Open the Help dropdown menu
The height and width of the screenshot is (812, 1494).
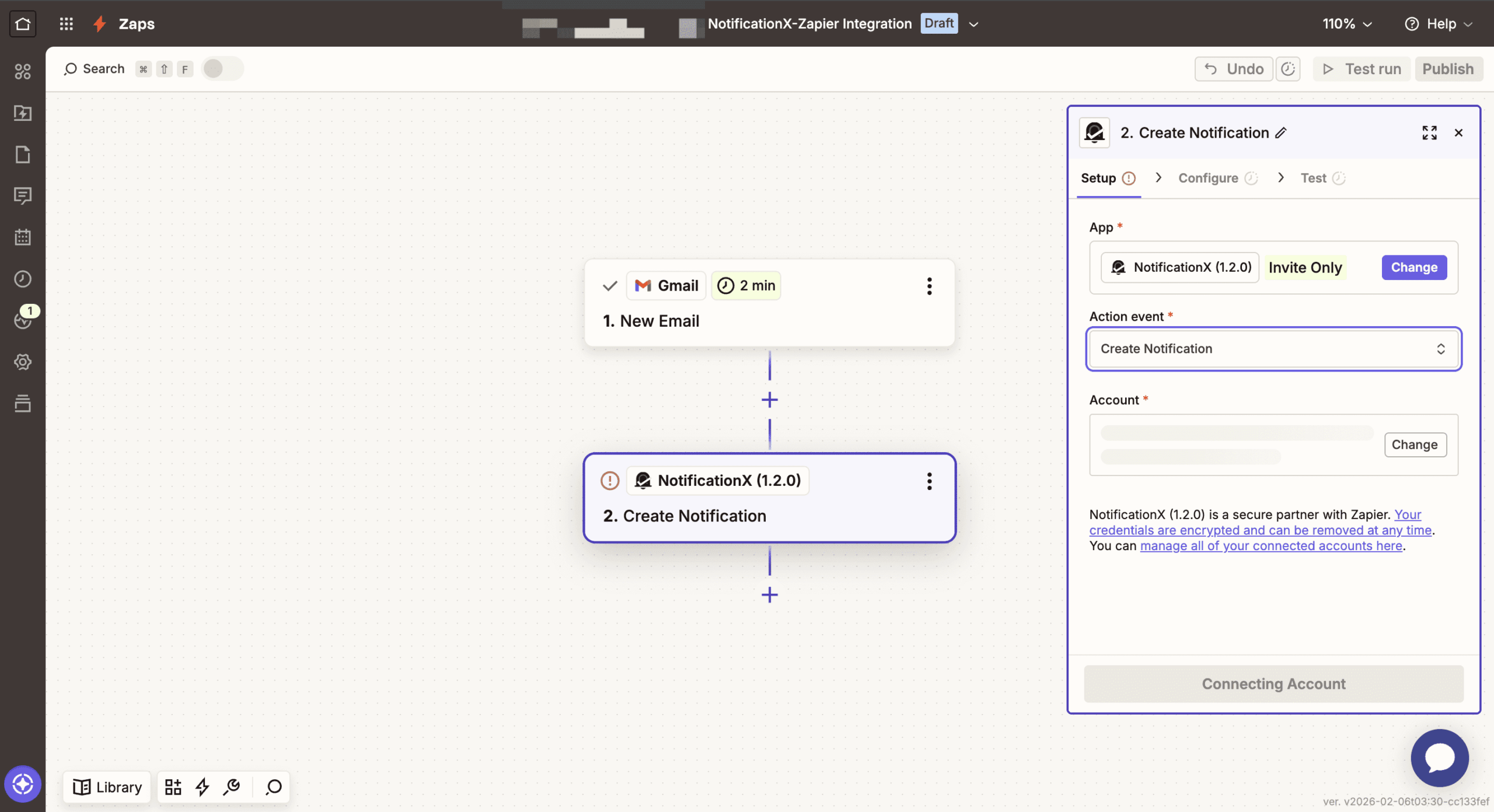pos(1439,23)
